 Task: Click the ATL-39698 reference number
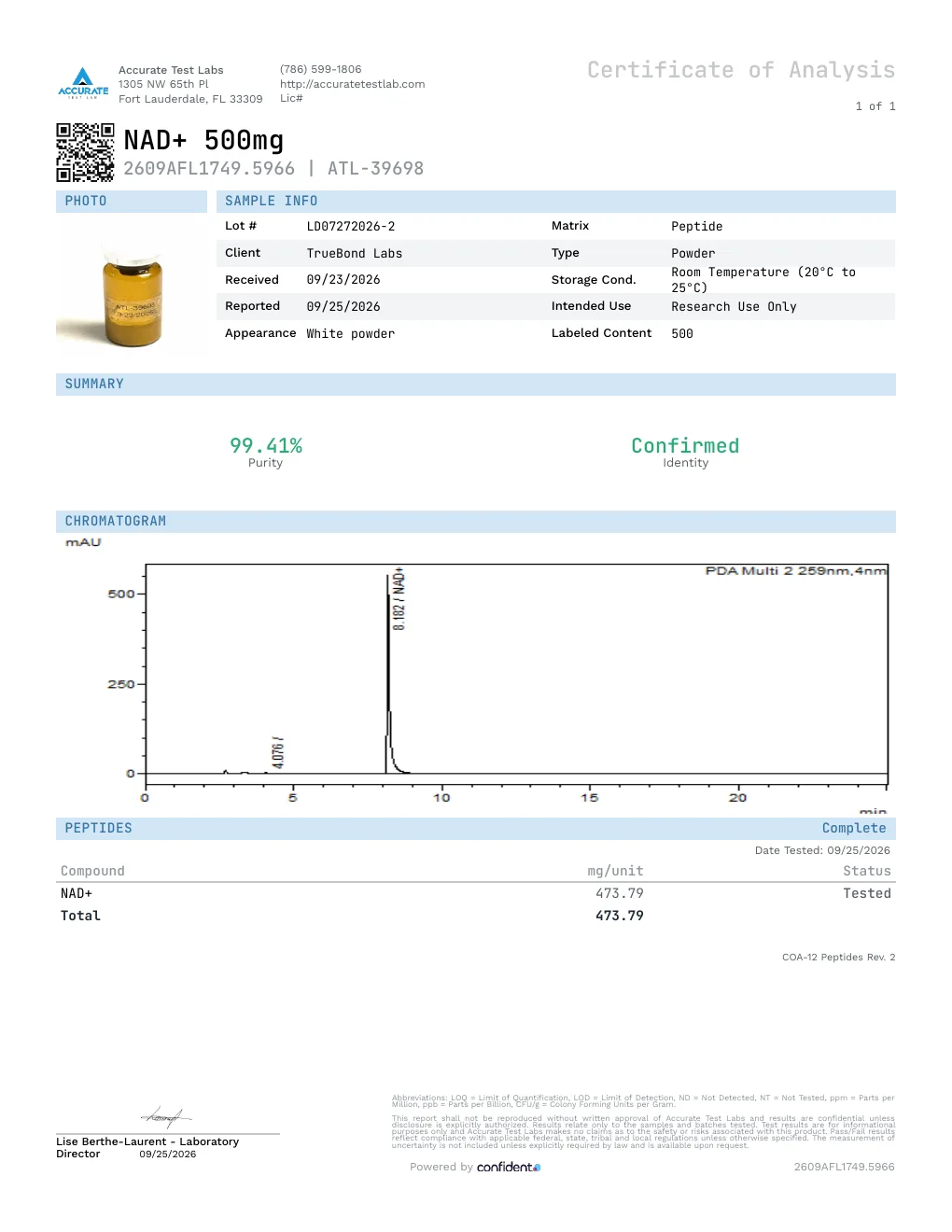(375, 169)
